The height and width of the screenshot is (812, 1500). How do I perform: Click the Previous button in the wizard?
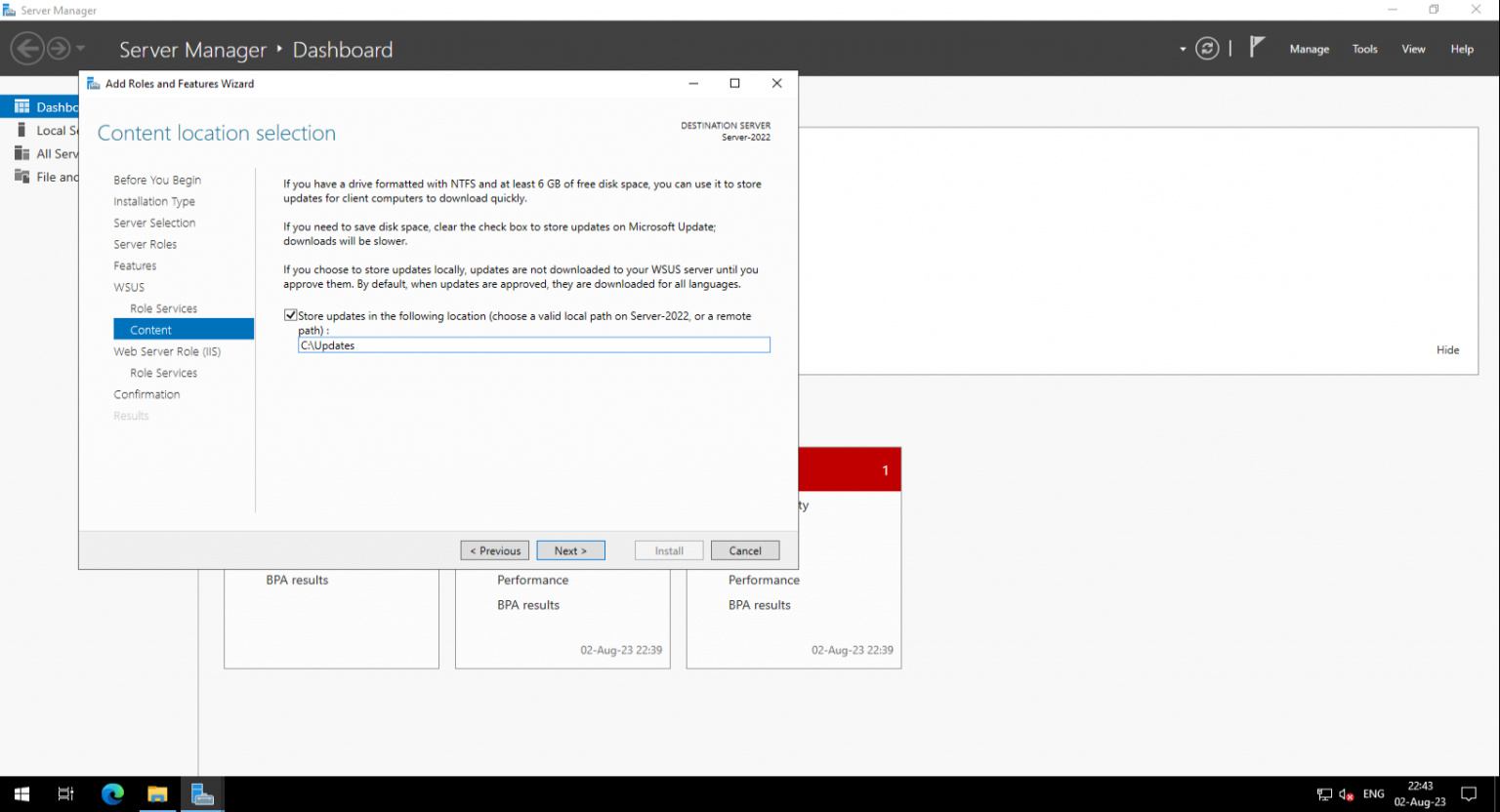click(494, 549)
